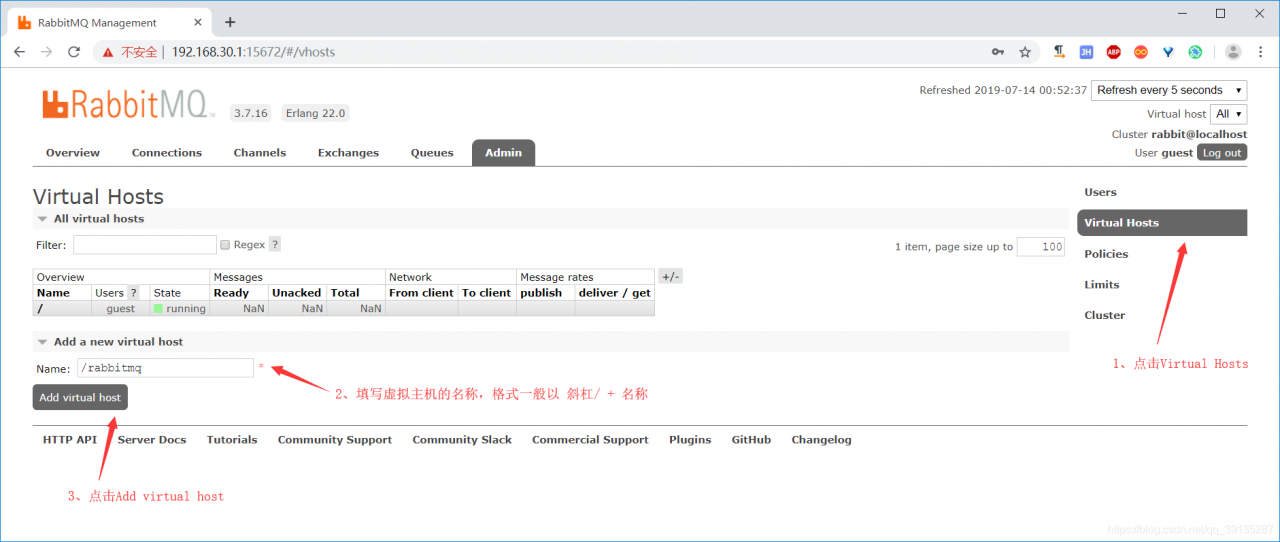Viewport: 1280px width, 542px height.
Task: Go back in browser history
Action: [19, 52]
